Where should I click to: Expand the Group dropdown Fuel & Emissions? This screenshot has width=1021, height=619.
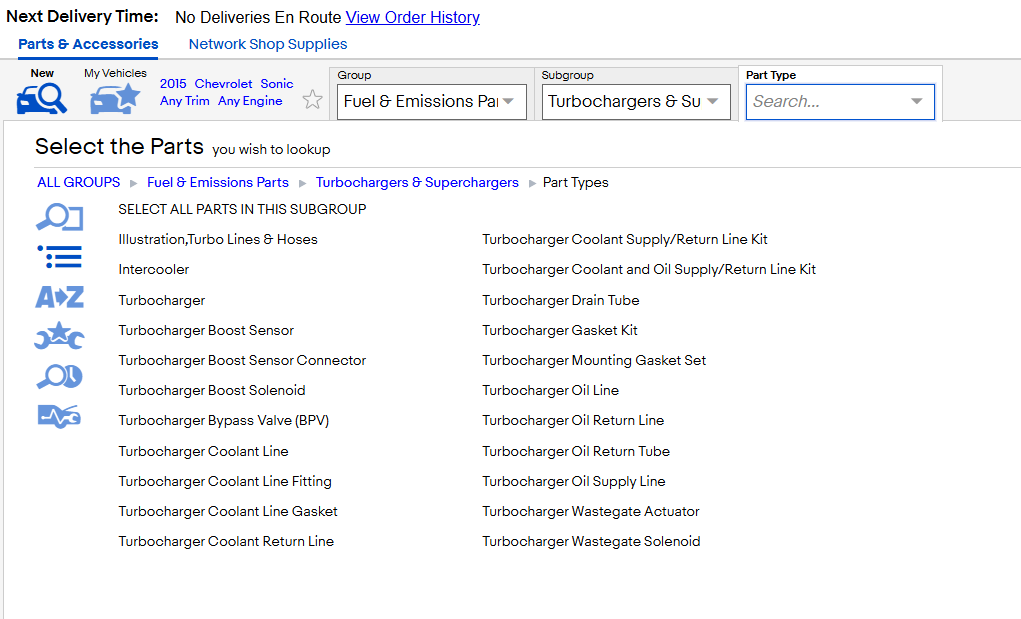coord(432,102)
